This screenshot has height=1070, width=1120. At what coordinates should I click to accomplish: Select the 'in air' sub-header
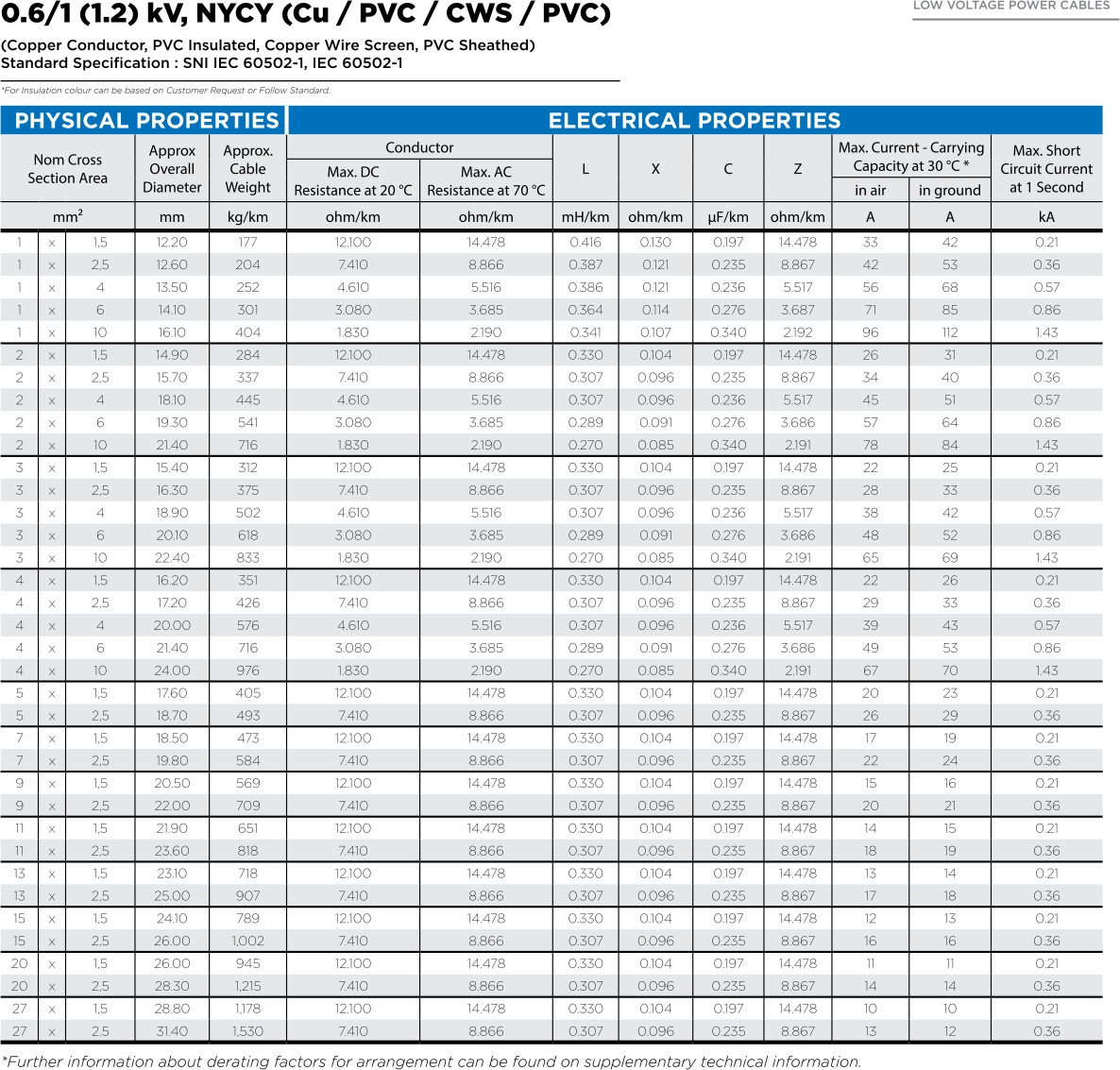(870, 190)
